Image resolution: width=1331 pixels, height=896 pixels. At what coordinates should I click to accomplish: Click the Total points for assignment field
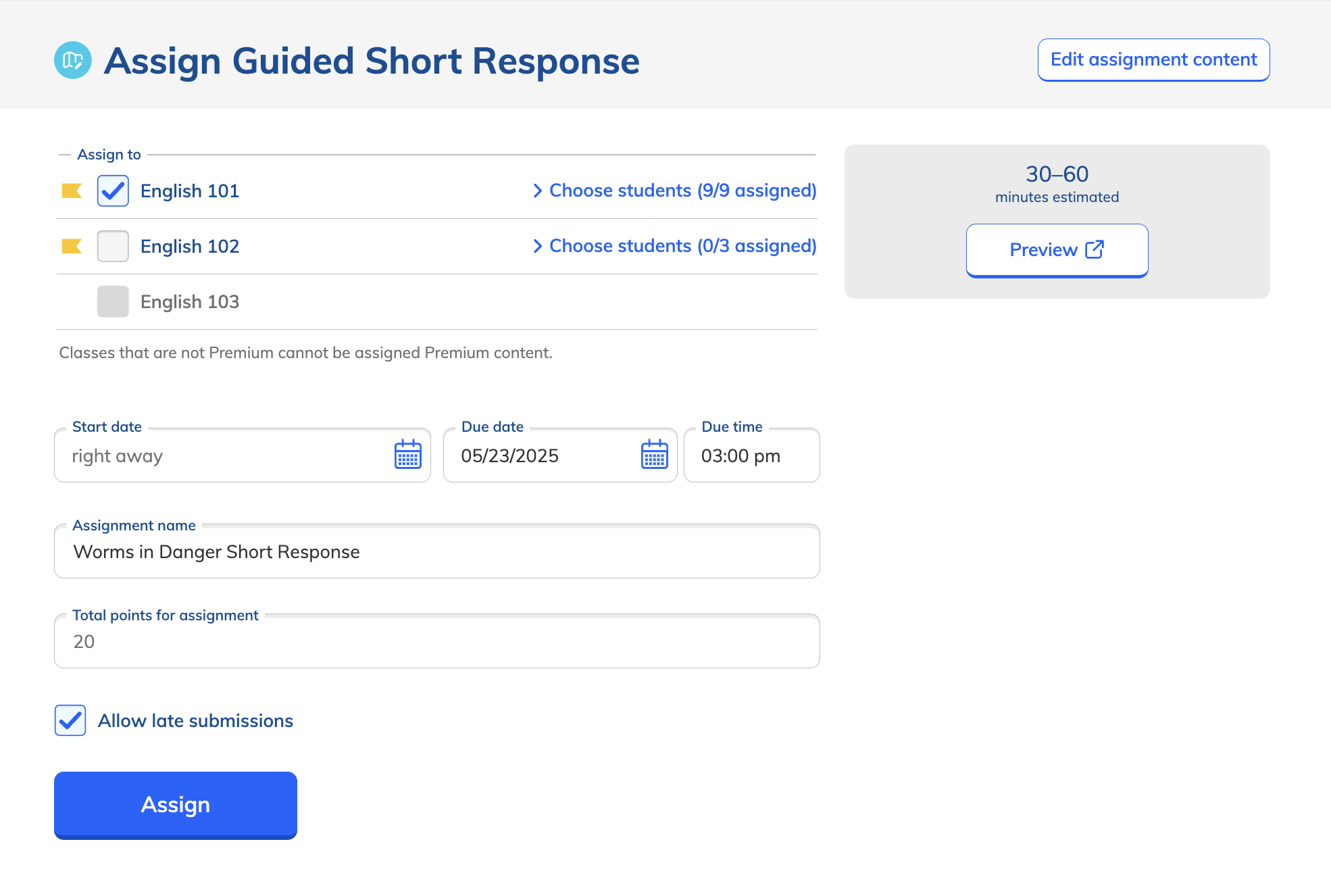click(x=437, y=641)
